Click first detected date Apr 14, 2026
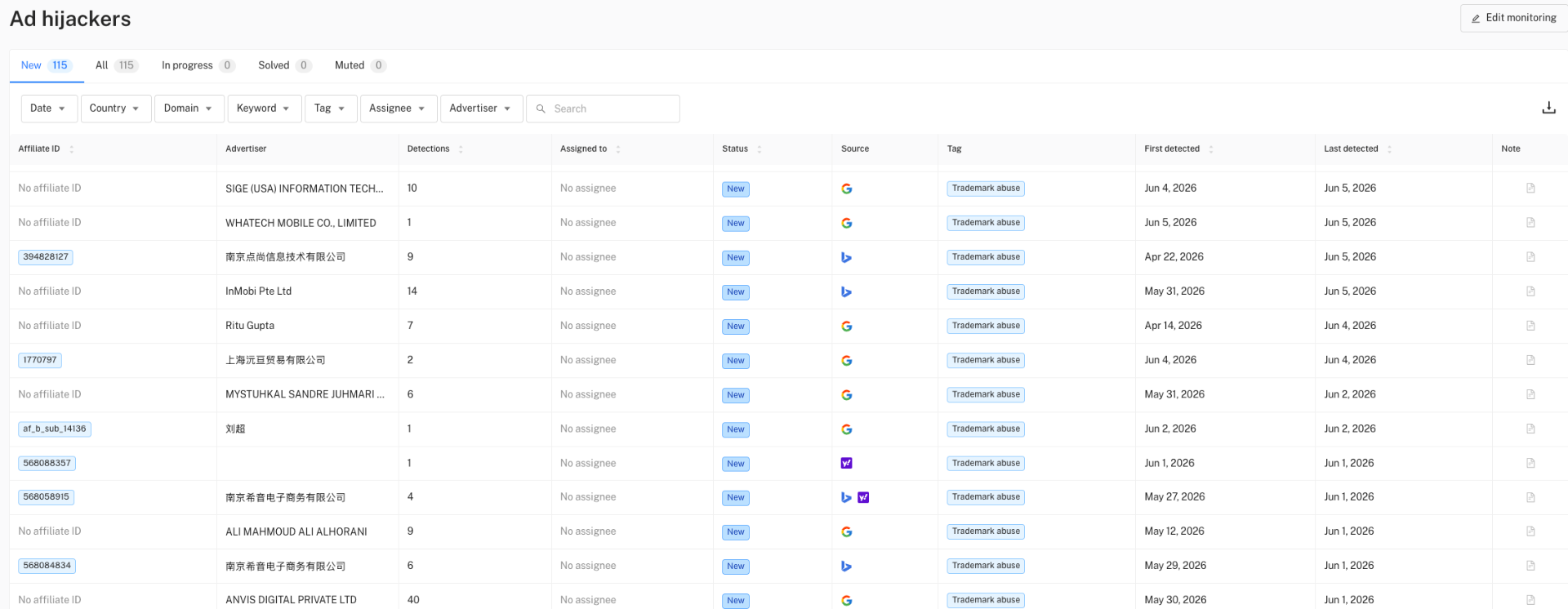 pyautogui.click(x=1173, y=326)
